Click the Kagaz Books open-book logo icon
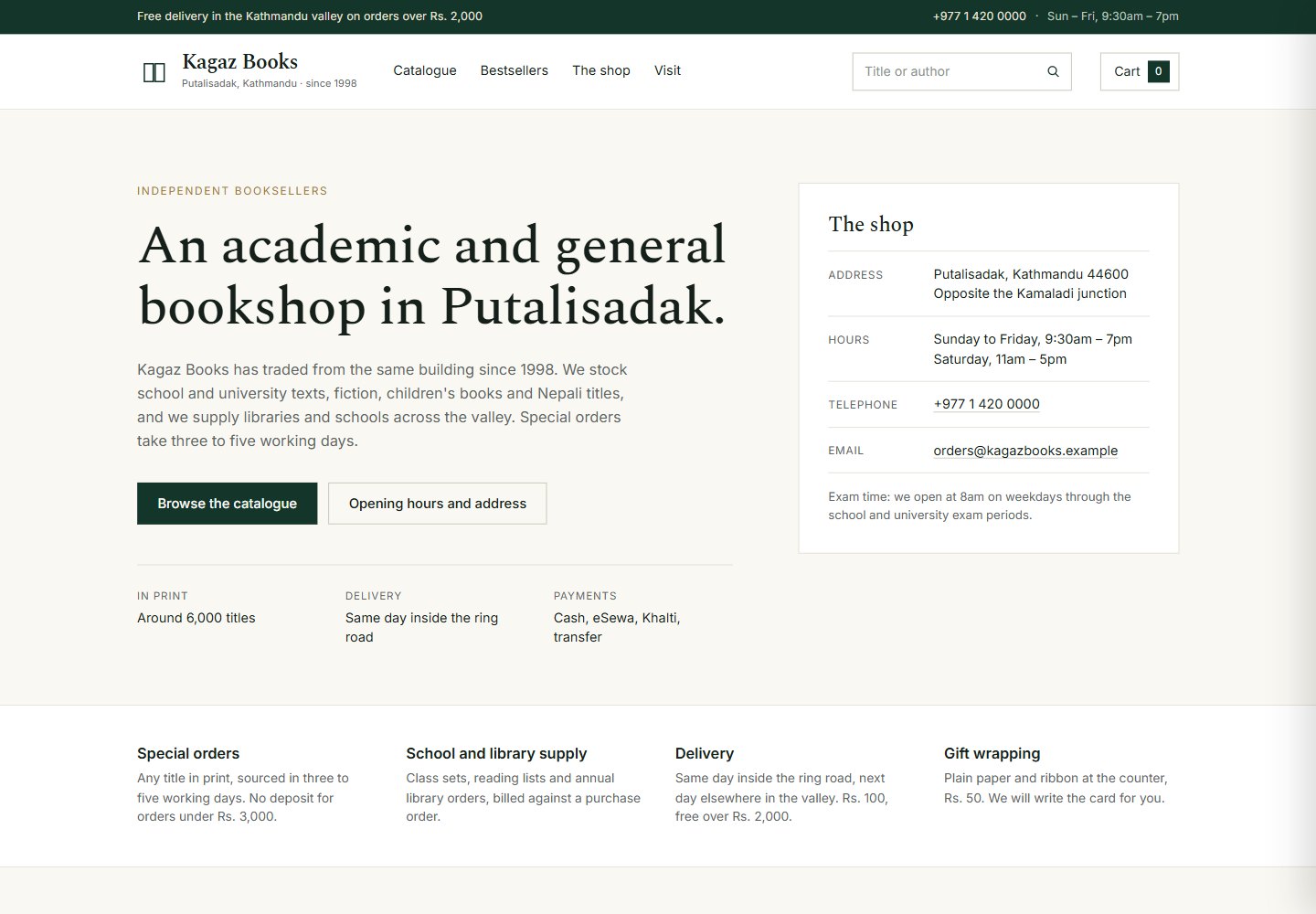 click(x=154, y=72)
